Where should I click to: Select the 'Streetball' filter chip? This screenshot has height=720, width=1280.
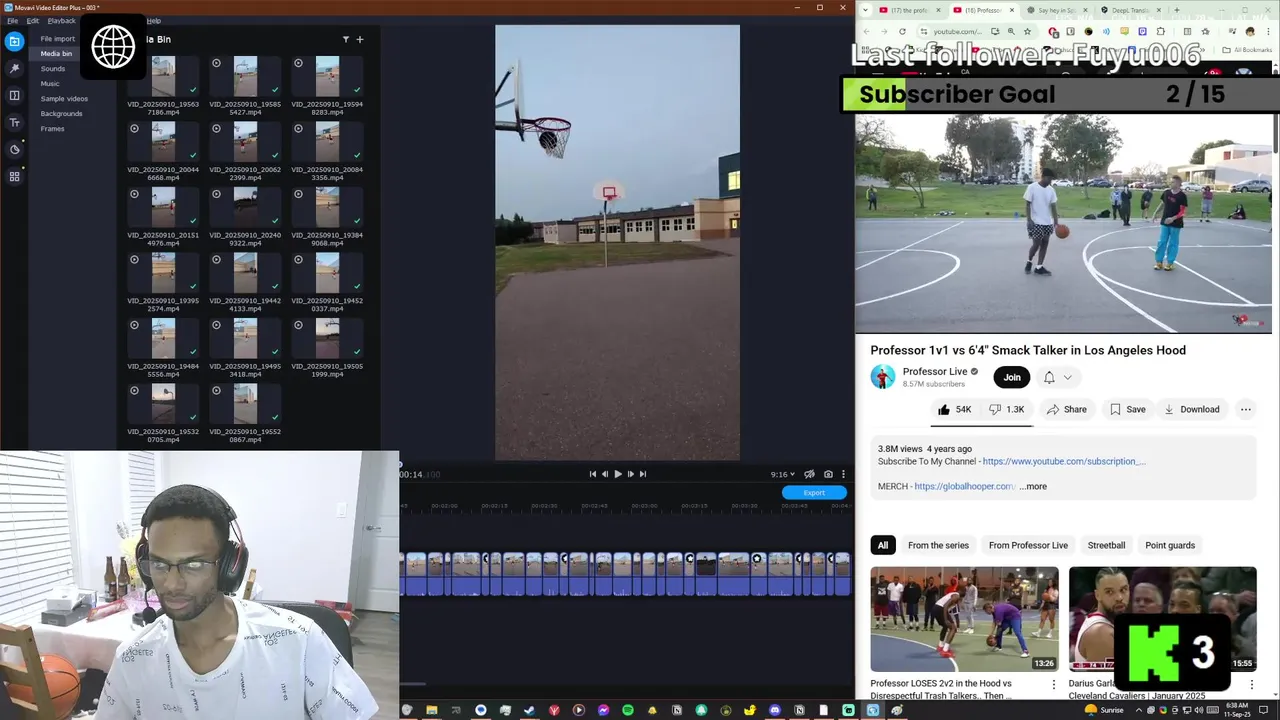click(1106, 545)
